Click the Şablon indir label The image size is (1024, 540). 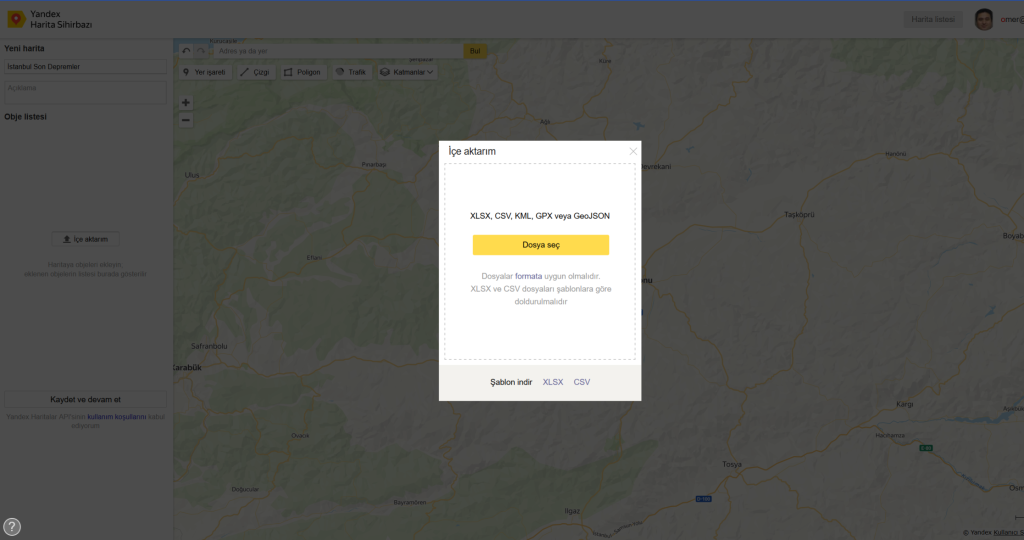point(511,382)
